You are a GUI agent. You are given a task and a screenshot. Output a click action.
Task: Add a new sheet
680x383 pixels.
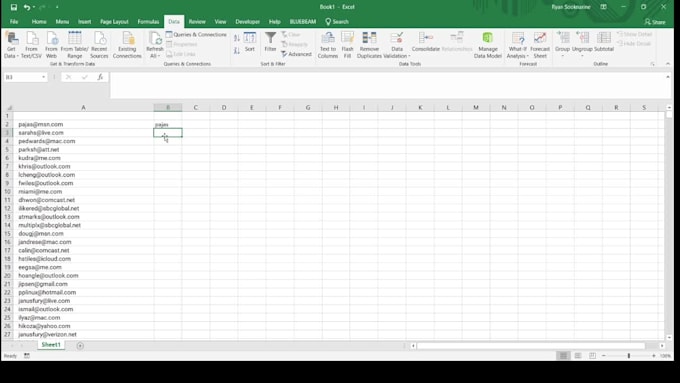(x=80, y=346)
